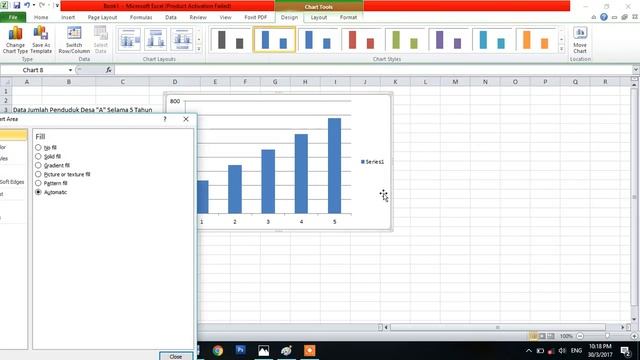
Task: Switch to Chart Tools Format tab
Action: [348, 17]
